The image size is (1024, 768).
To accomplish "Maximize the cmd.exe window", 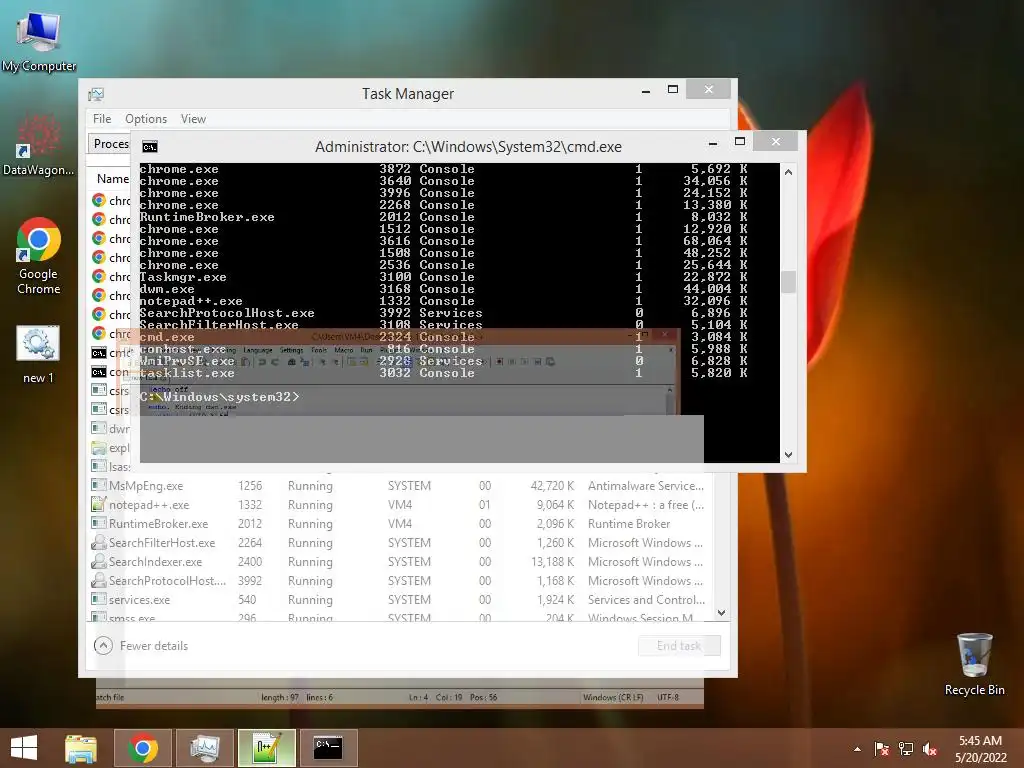I will [740, 142].
